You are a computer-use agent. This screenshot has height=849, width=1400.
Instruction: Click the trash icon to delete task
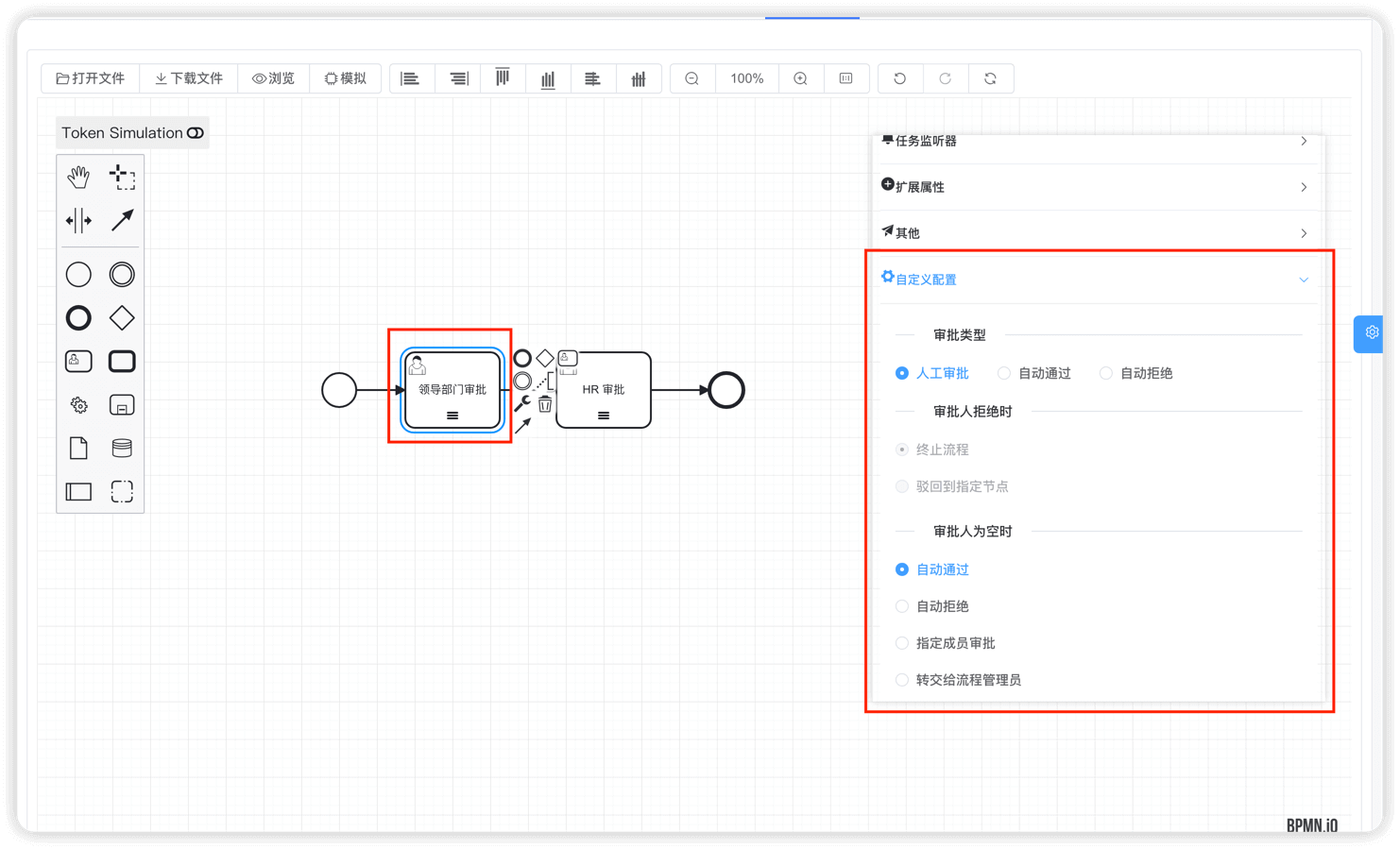[x=545, y=404]
